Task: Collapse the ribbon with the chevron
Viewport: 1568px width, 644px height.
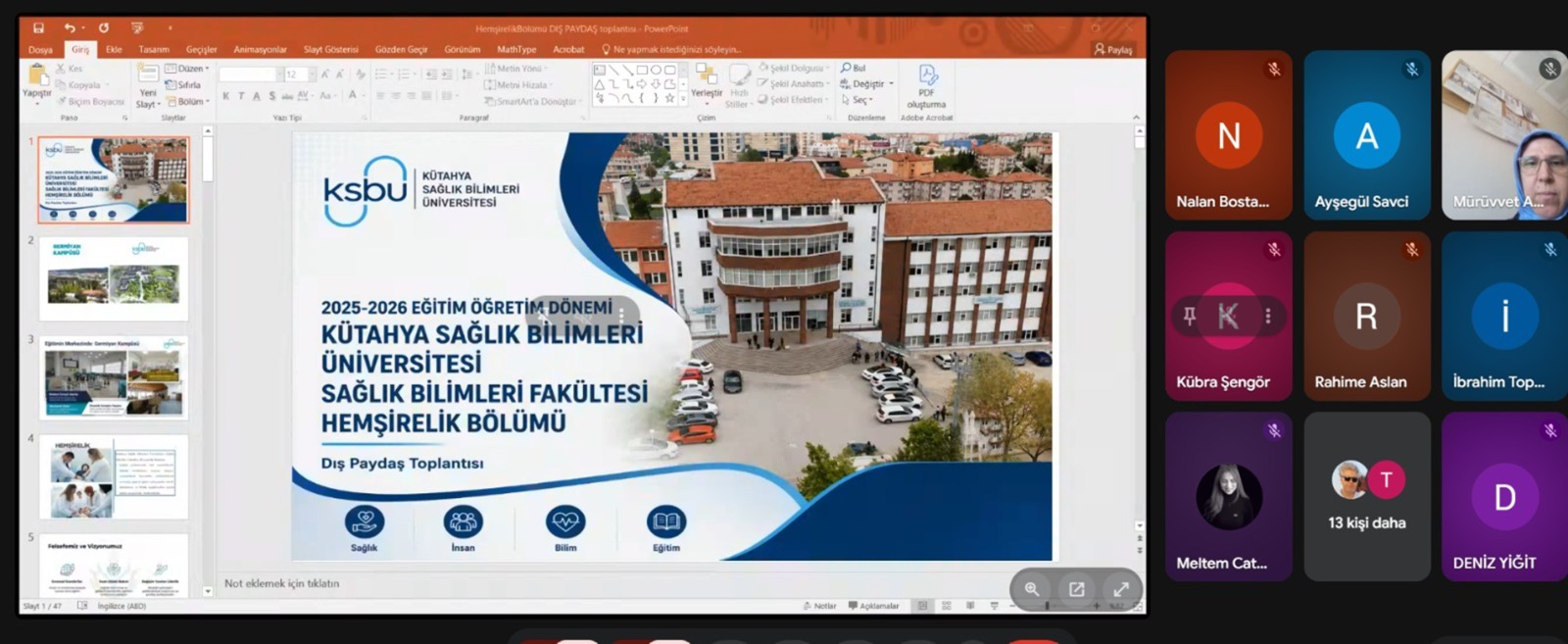Action: pyautogui.click(x=1136, y=118)
